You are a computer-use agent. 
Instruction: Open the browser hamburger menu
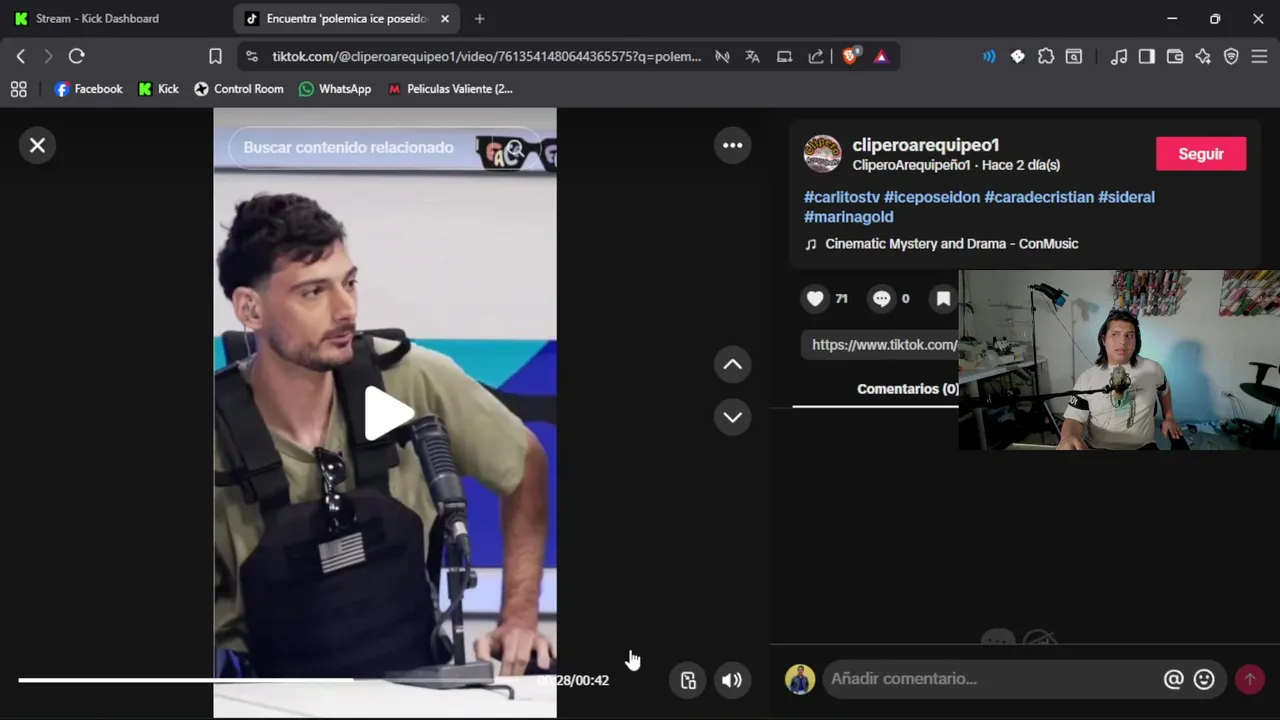pos(1260,57)
